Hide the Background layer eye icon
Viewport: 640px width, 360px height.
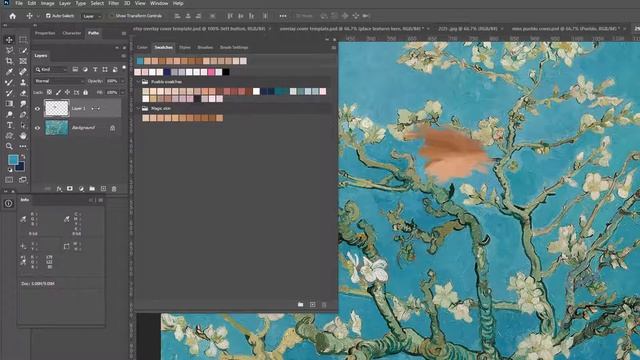click(x=37, y=128)
